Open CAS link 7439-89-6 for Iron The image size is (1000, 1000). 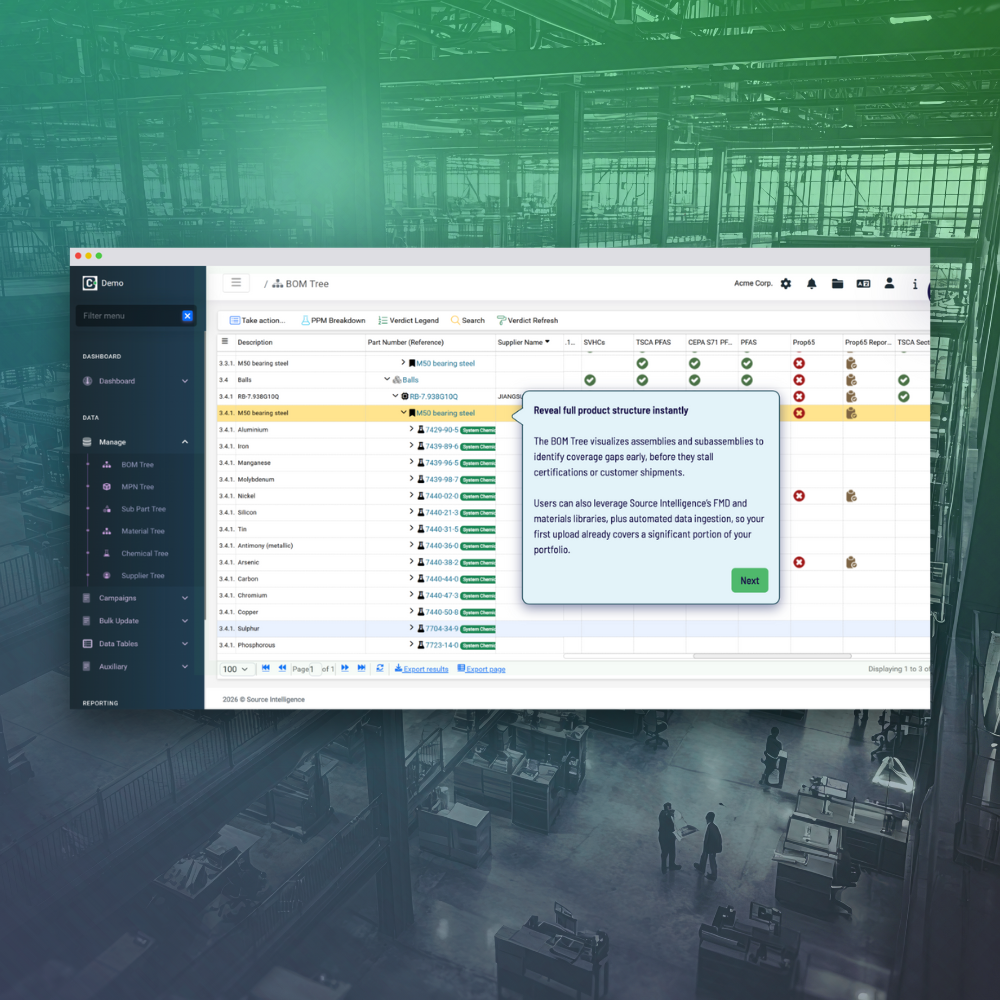click(442, 446)
